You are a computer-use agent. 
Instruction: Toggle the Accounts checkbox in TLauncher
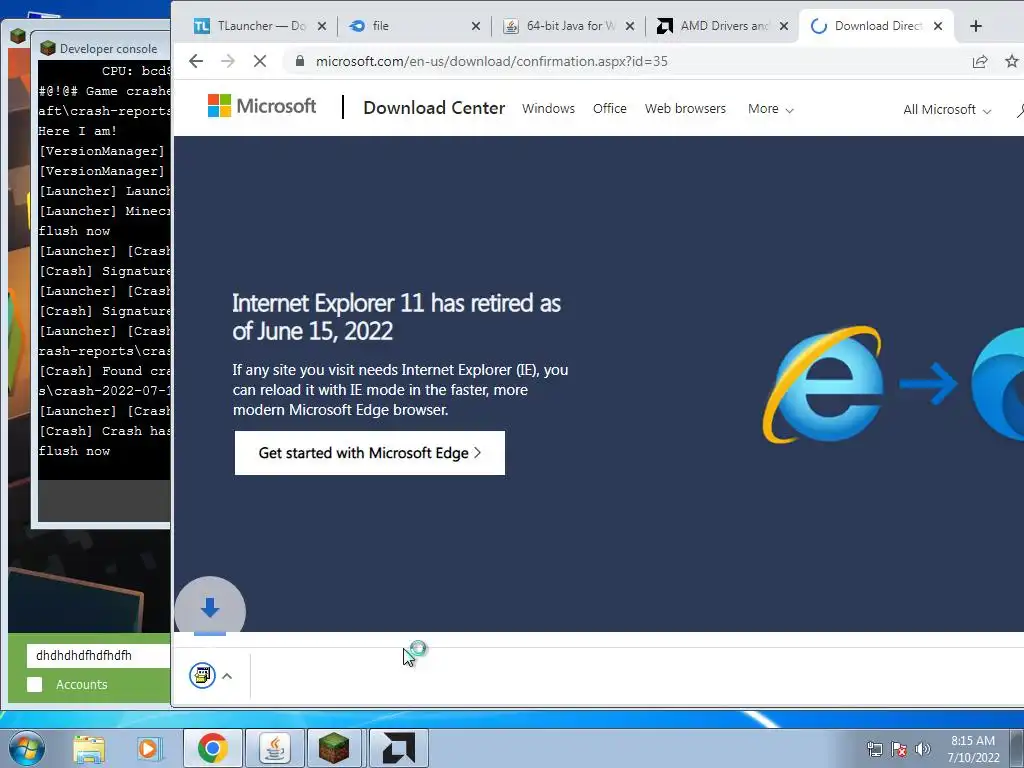(35, 684)
